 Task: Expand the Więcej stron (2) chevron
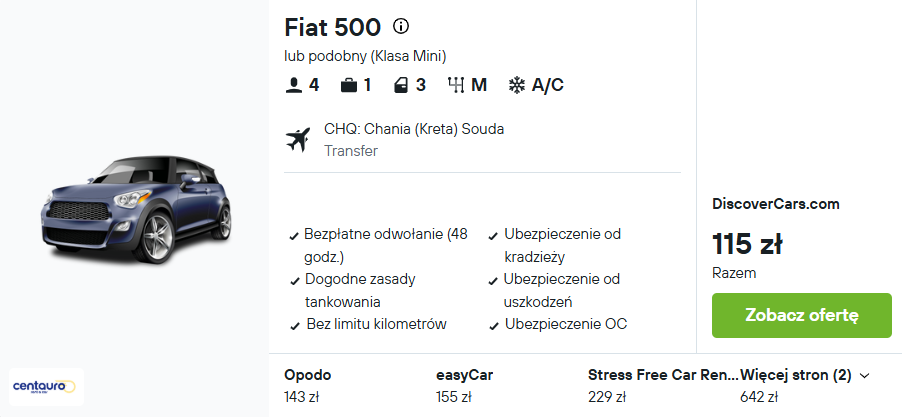[x=864, y=376]
